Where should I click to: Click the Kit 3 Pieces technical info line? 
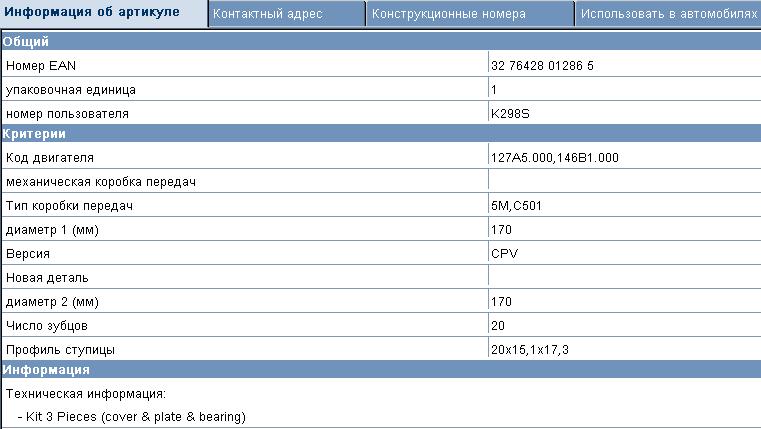click(x=131, y=416)
